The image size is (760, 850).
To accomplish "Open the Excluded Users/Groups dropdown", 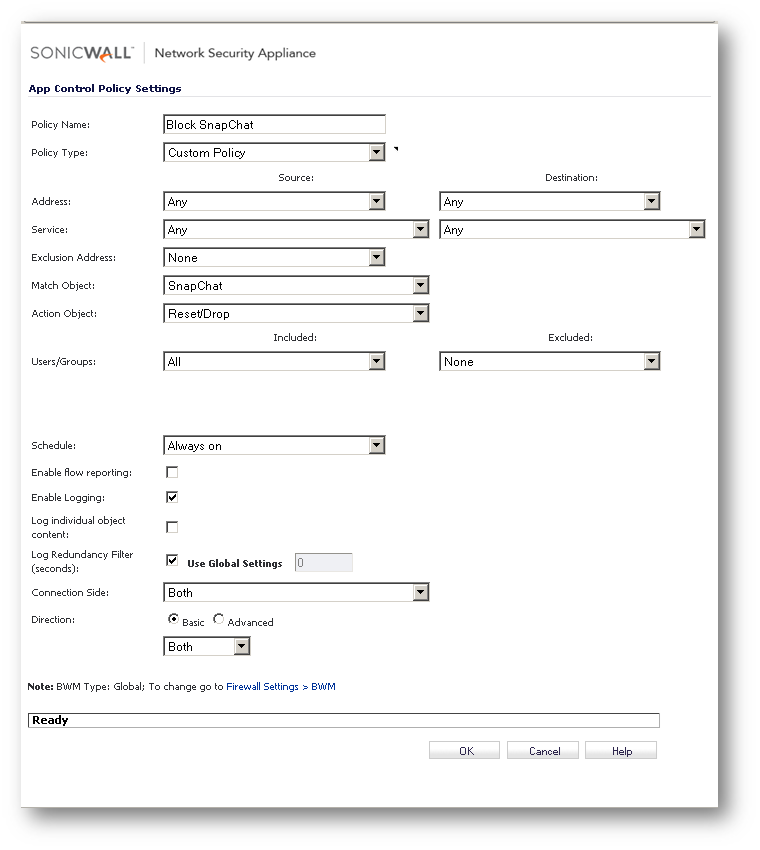I will tap(550, 362).
